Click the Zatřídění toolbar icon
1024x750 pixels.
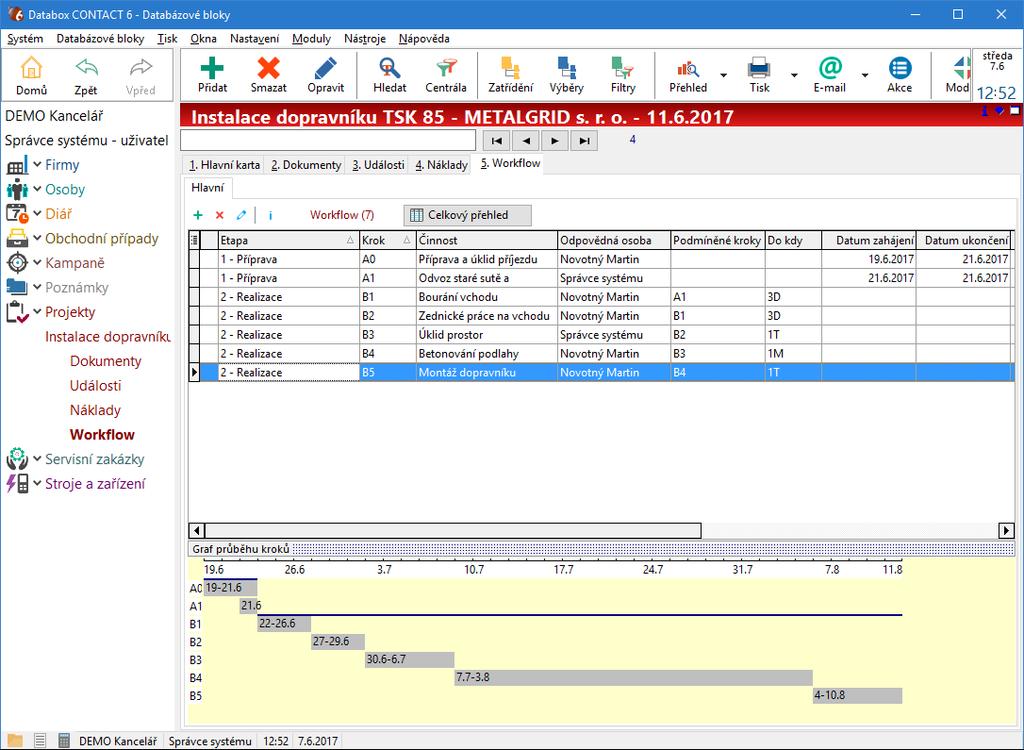[x=510, y=68]
